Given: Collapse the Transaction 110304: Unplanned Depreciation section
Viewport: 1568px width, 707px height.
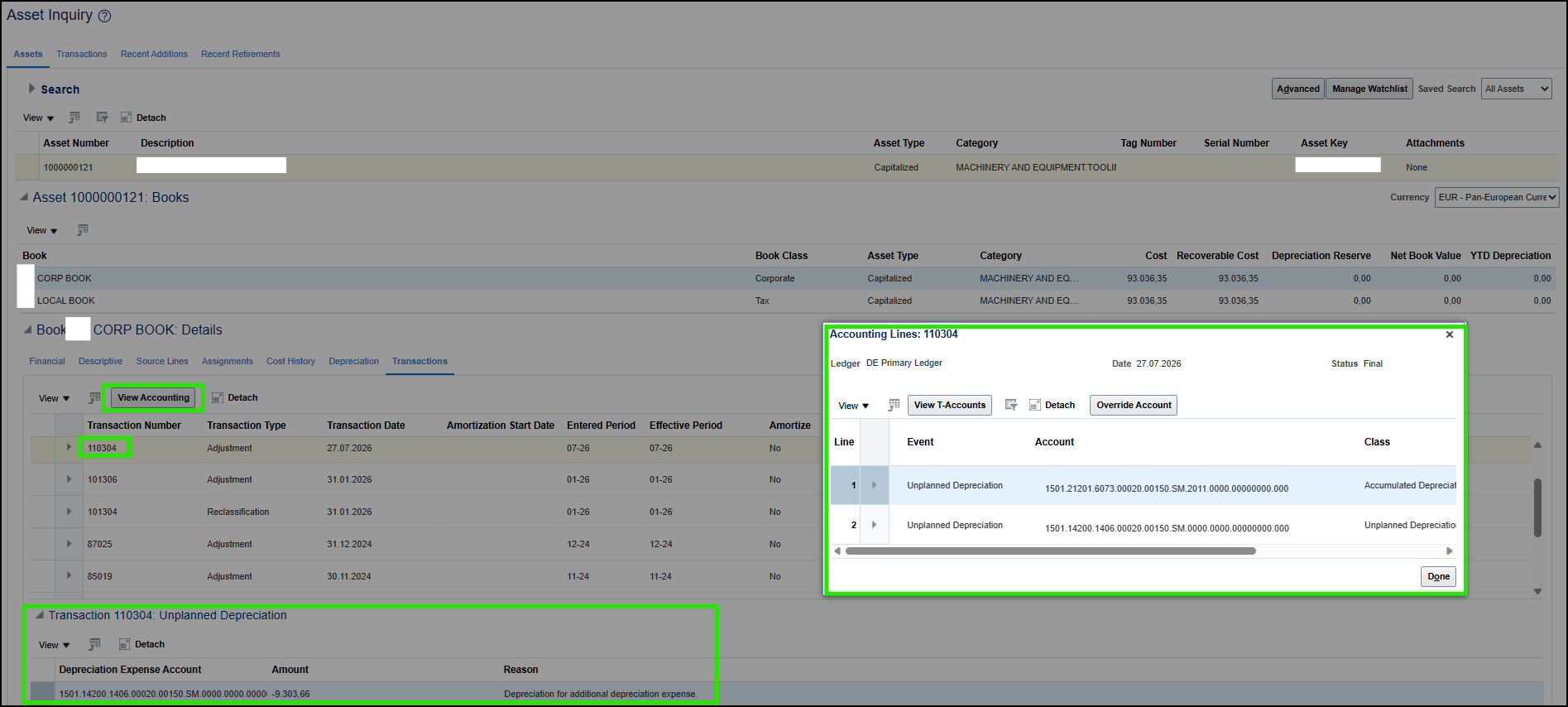Looking at the screenshot, I should (x=39, y=615).
